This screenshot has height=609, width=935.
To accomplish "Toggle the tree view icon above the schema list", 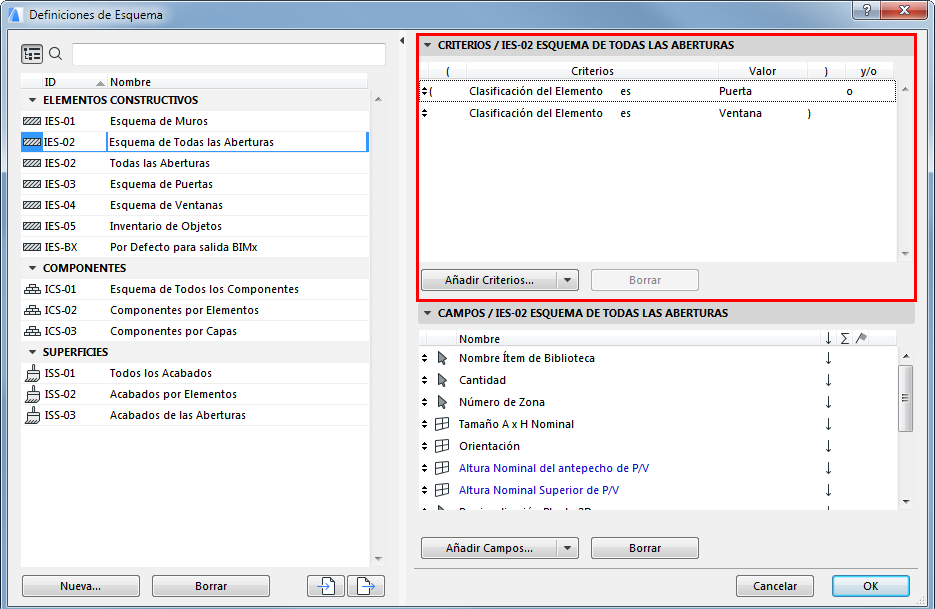I will click(32, 54).
